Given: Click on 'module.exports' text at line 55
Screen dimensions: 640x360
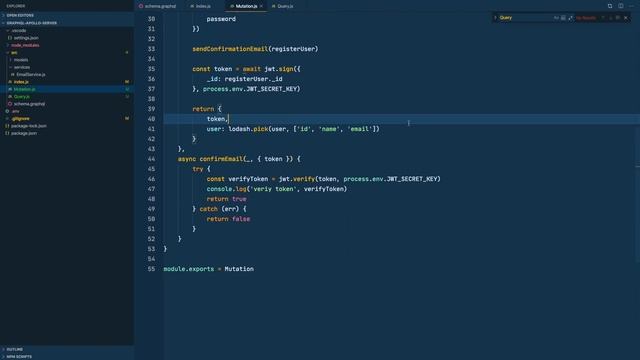Looking at the screenshot, I should coord(189,269).
